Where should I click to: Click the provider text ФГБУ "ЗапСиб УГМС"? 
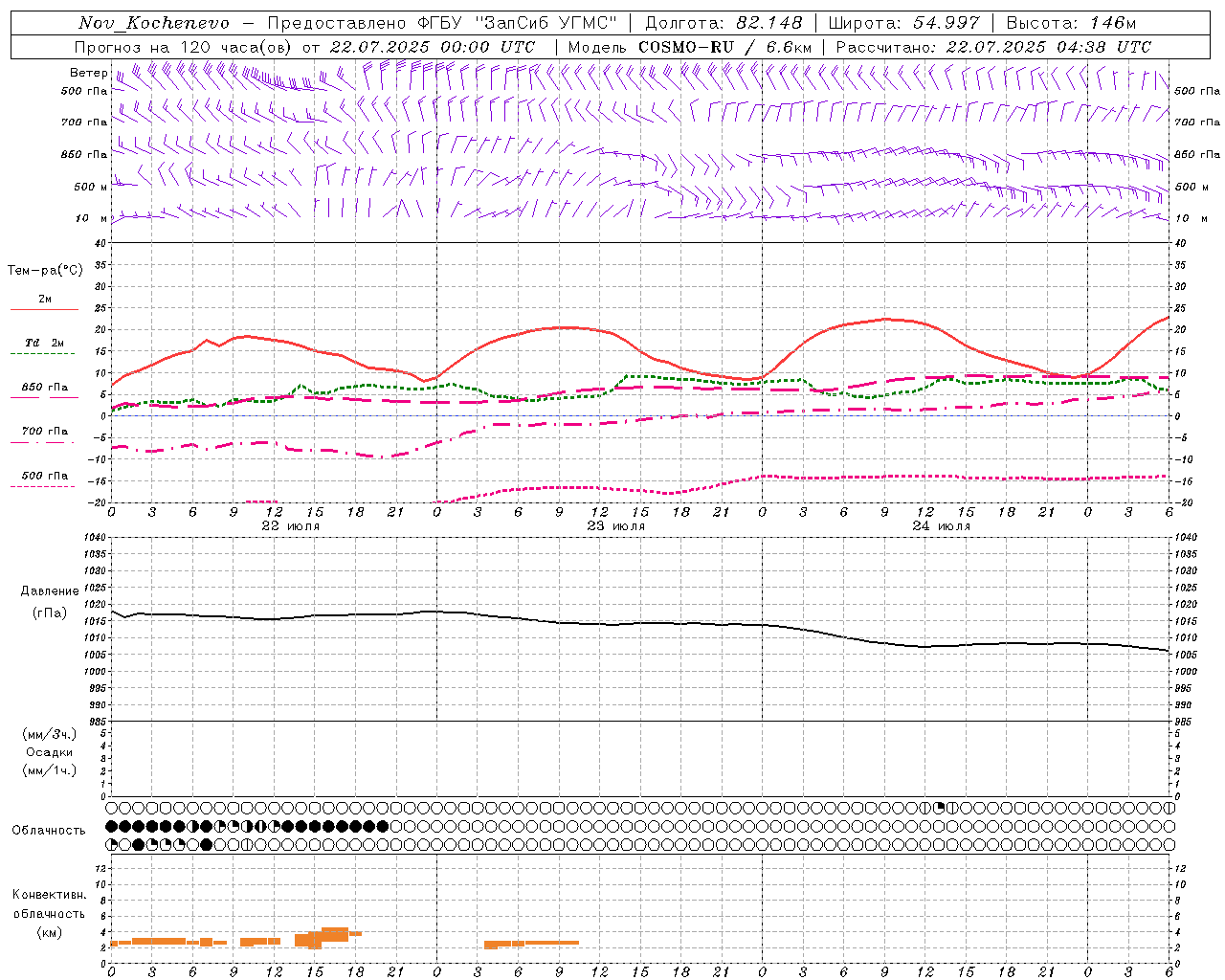517,23
